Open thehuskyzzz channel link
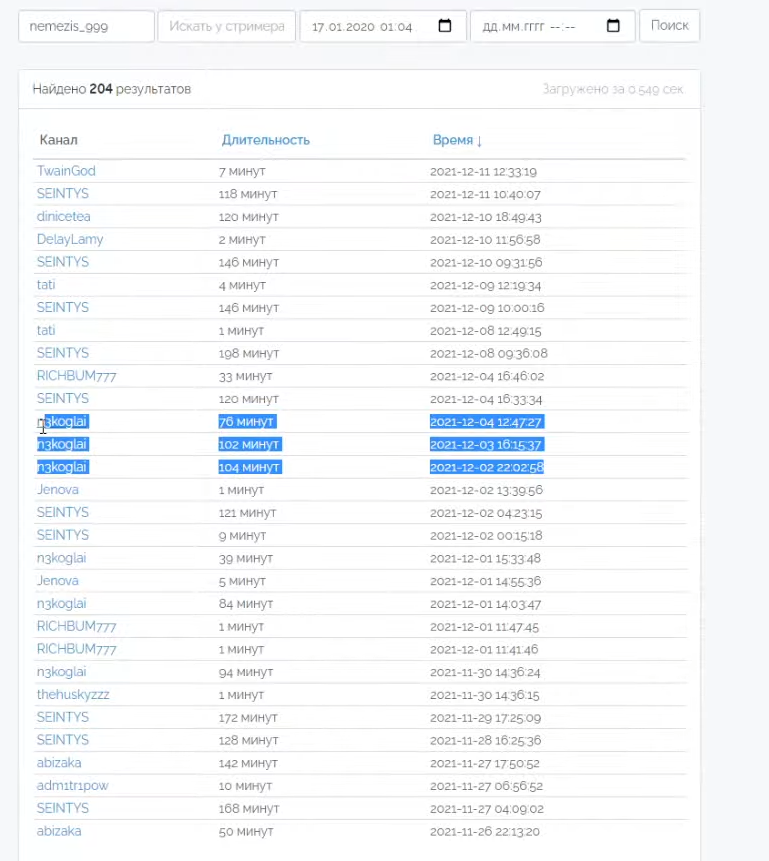Screen dimensions: 769x861 pyautogui.click(x=73, y=695)
